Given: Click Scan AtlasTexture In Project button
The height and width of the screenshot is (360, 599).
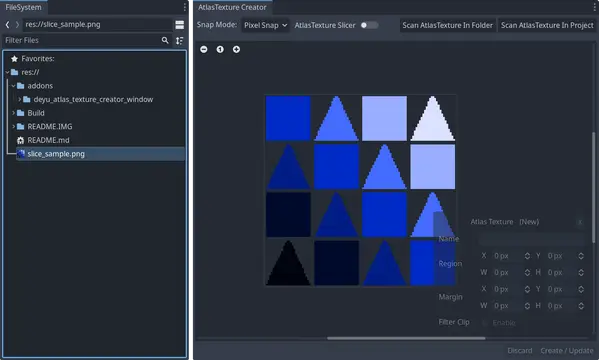Looking at the screenshot, I should pos(547,25).
